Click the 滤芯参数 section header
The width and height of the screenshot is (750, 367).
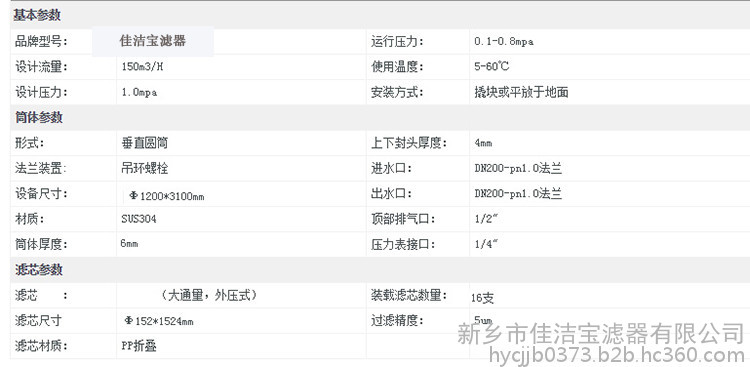click(38, 270)
